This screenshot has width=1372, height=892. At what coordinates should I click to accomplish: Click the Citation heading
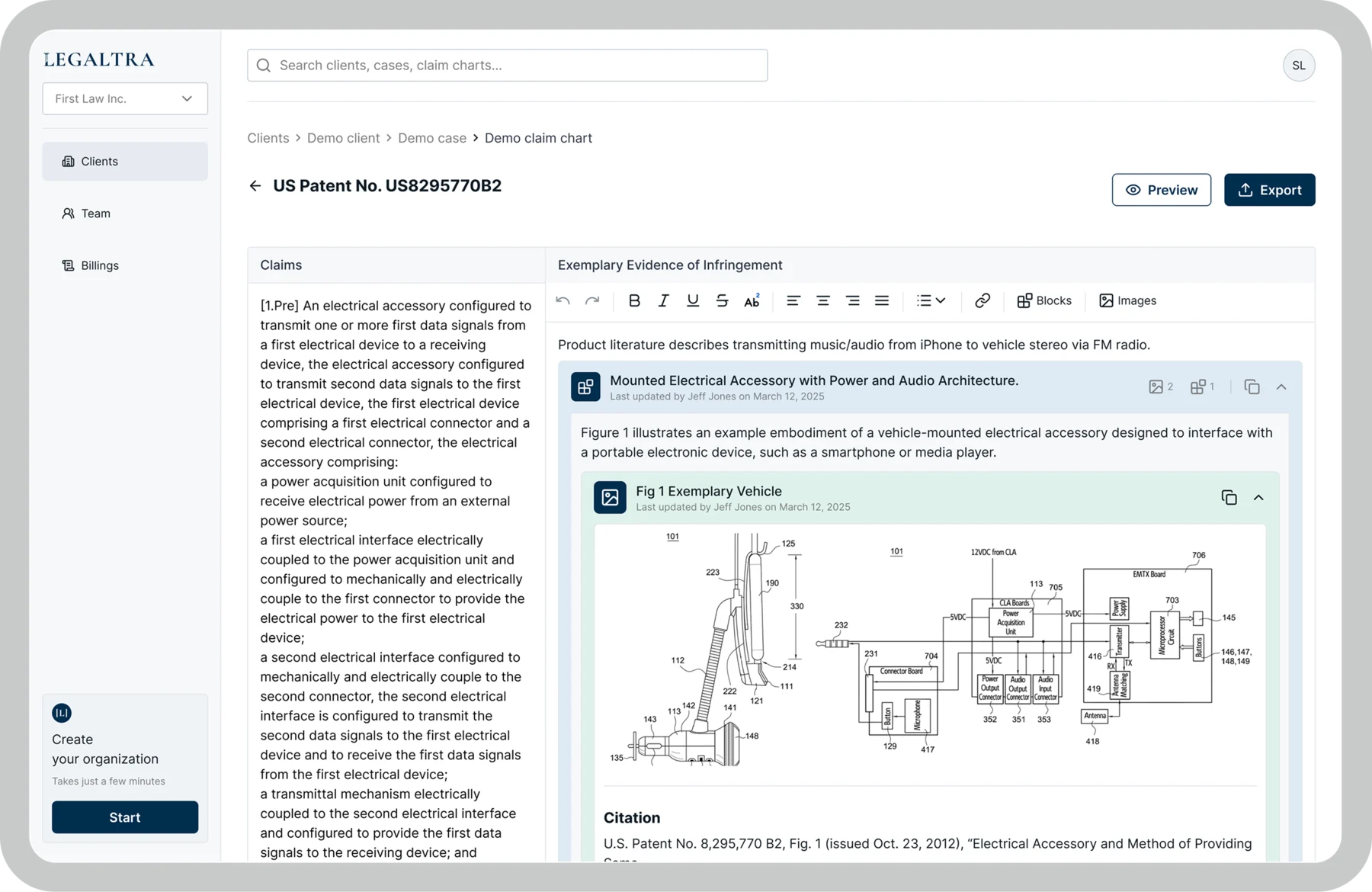tap(632, 817)
